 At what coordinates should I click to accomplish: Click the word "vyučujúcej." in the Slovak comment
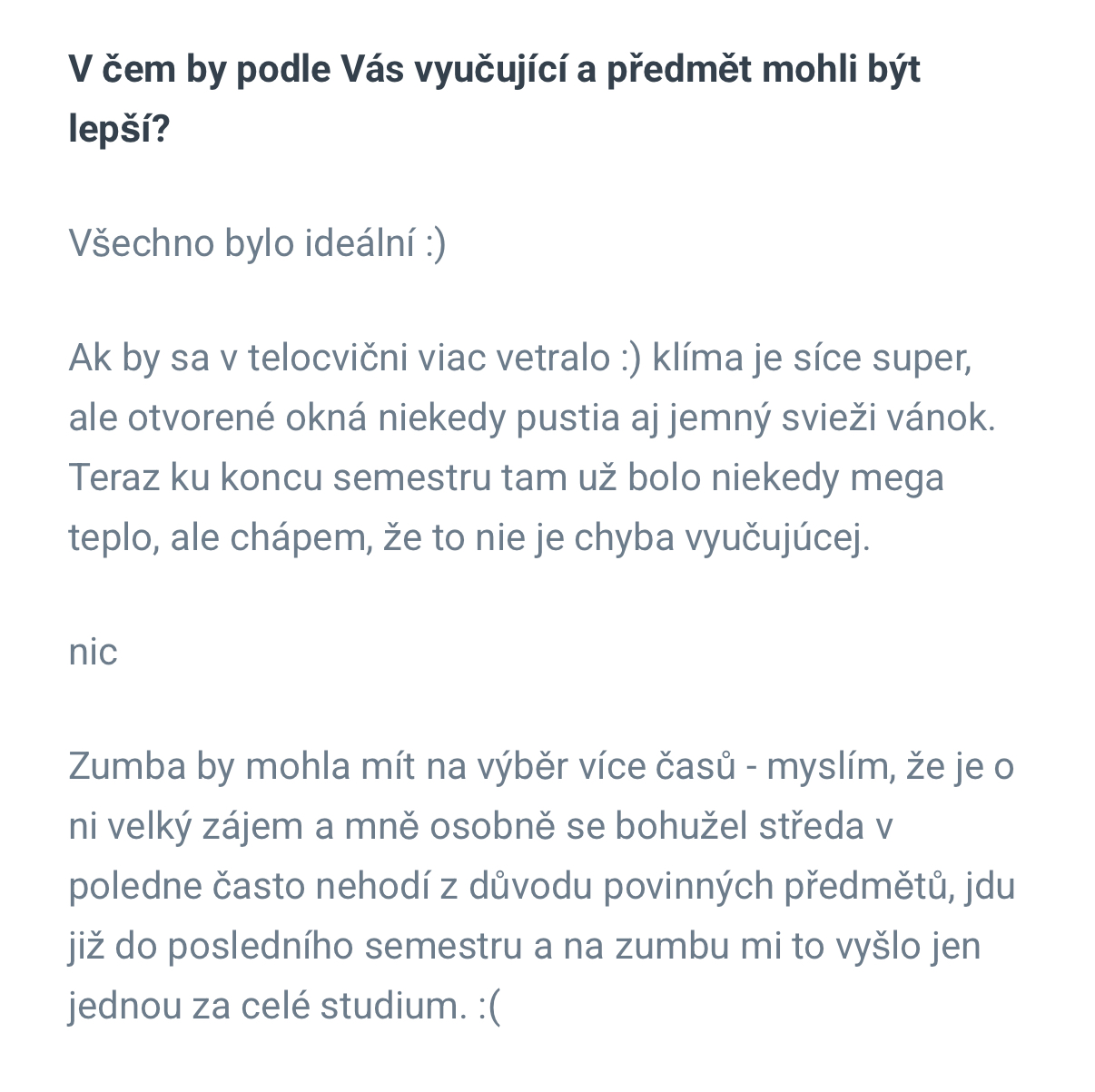coord(776,538)
